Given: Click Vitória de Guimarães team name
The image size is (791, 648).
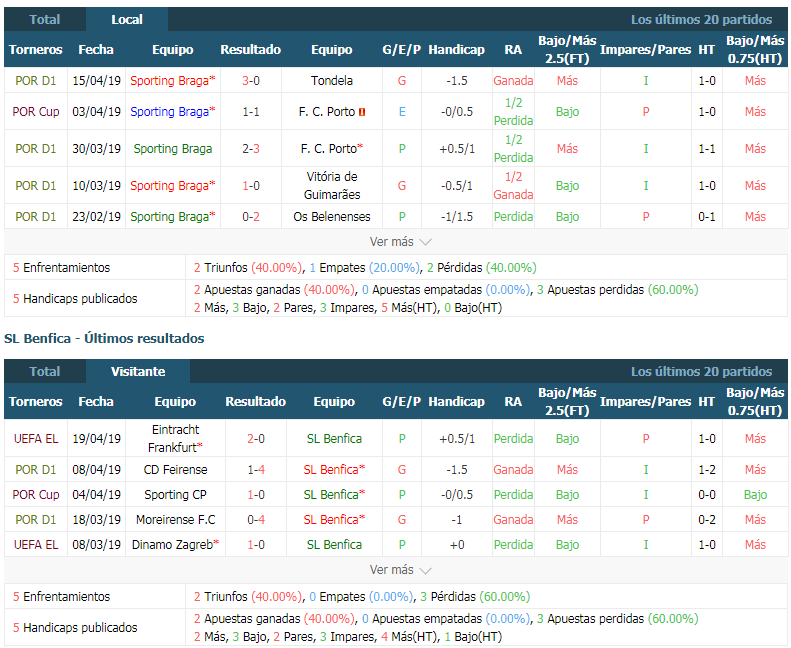Looking at the screenshot, I should (x=331, y=186).
